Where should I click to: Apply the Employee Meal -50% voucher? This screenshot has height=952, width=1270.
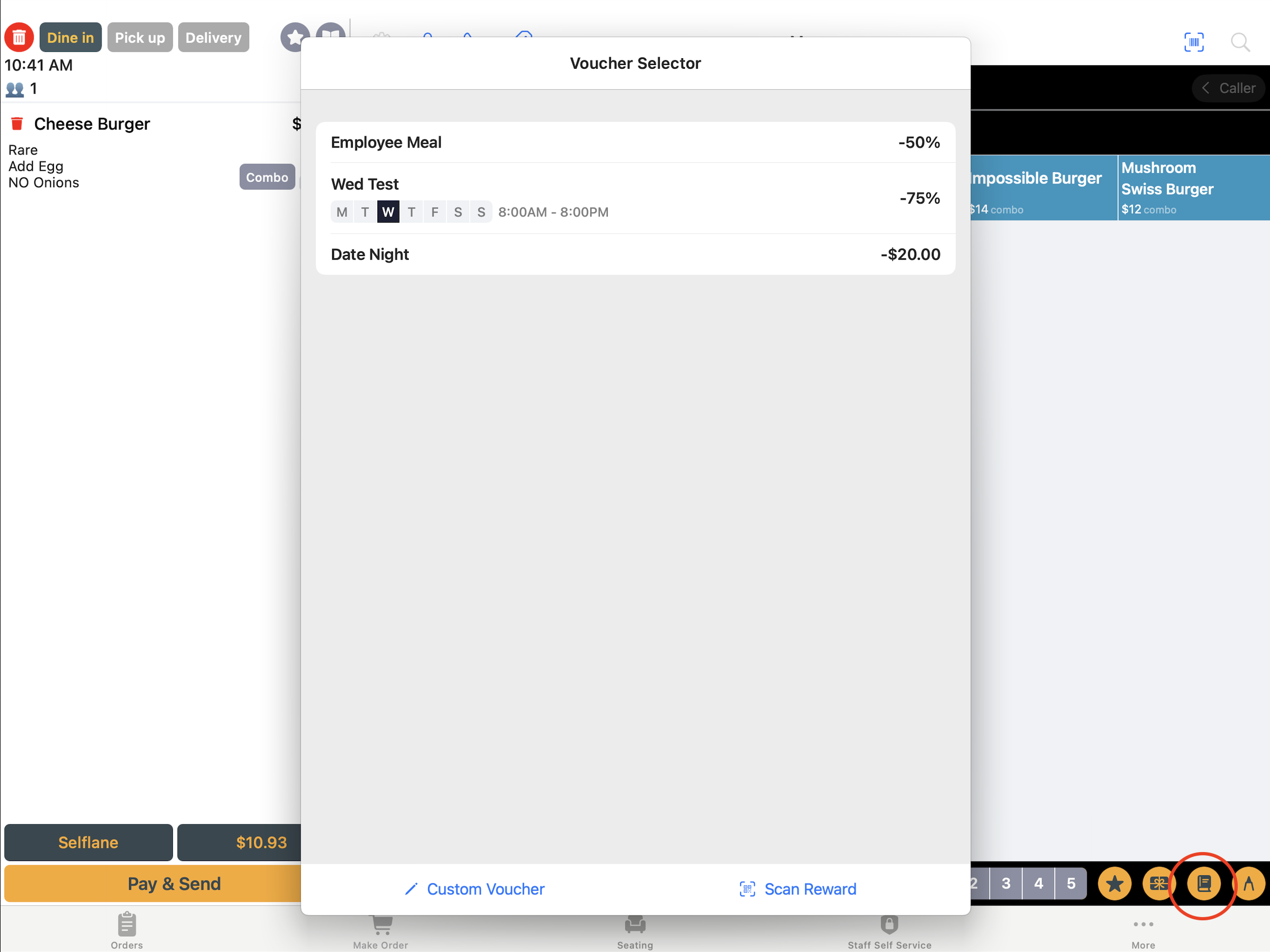(x=635, y=142)
